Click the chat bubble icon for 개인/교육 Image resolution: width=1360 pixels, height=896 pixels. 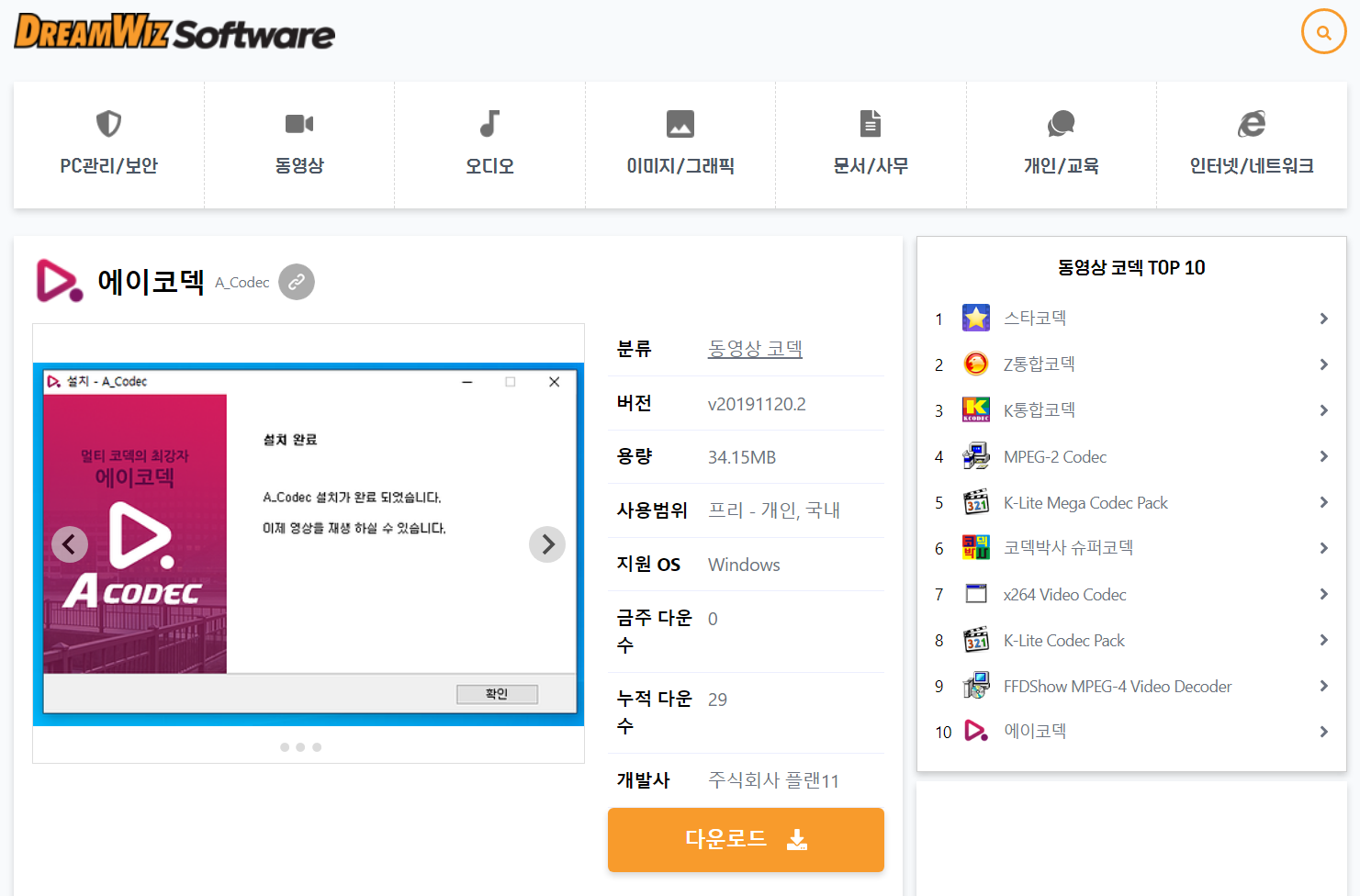click(1061, 123)
